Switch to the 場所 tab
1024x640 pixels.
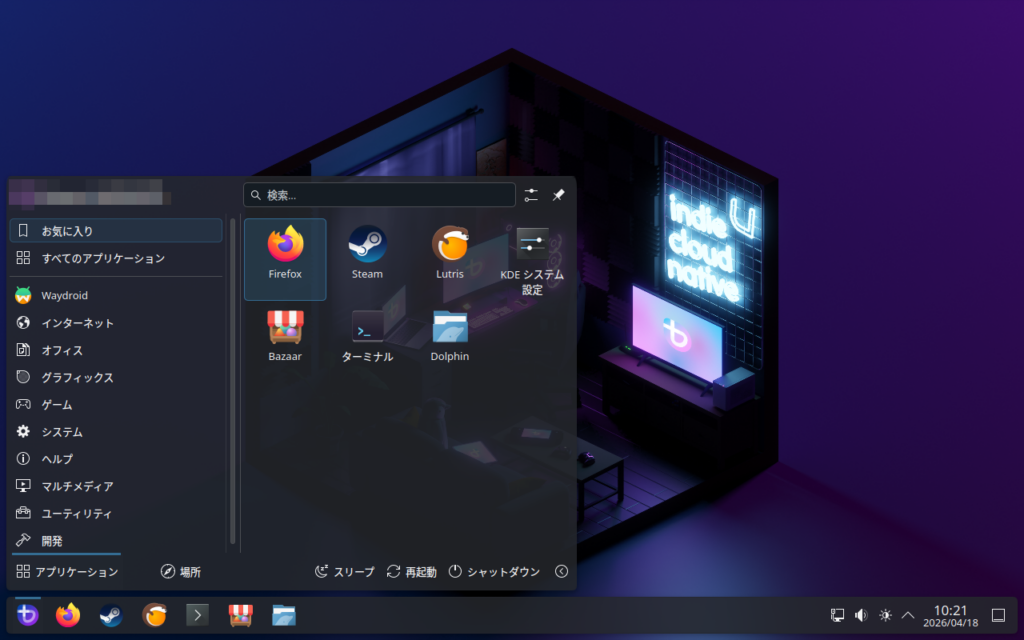(181, 572)
